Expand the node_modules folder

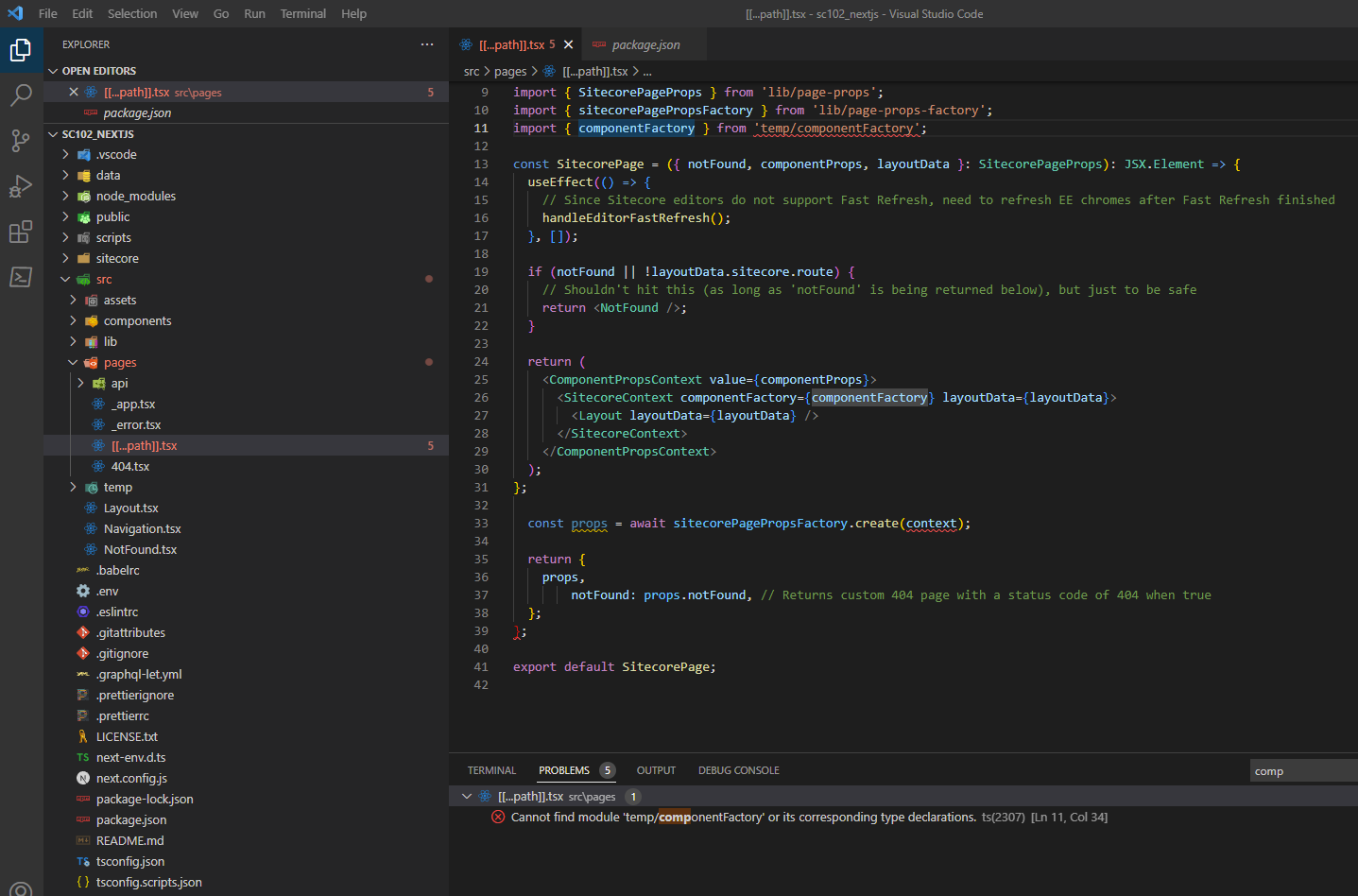click(246, 196)
